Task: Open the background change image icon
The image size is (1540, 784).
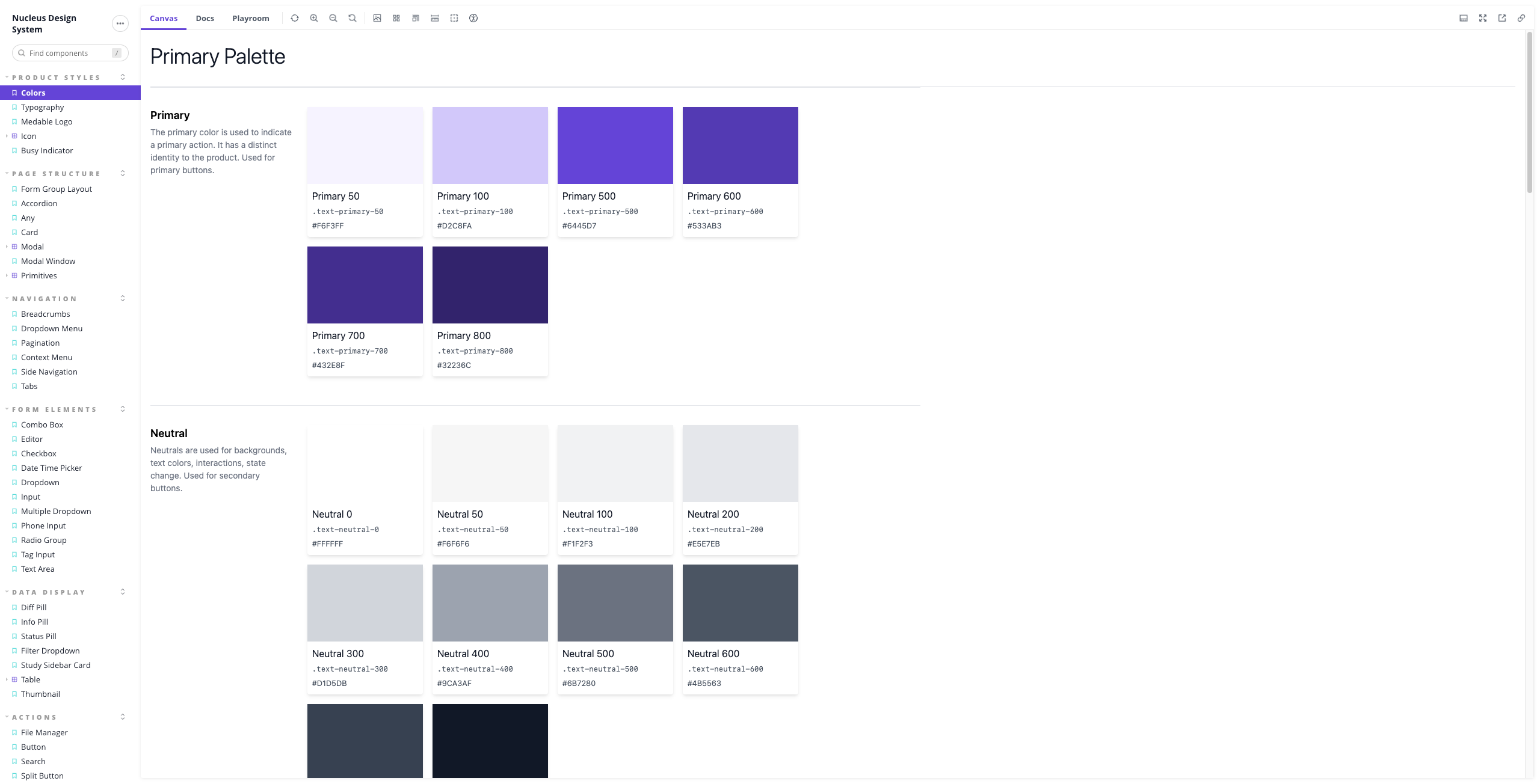Action: (x=377, y=18)
